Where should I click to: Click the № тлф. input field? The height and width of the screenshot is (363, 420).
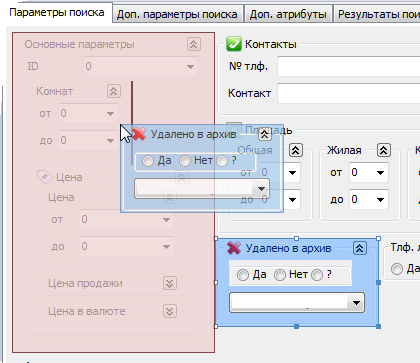pos(349,66)
